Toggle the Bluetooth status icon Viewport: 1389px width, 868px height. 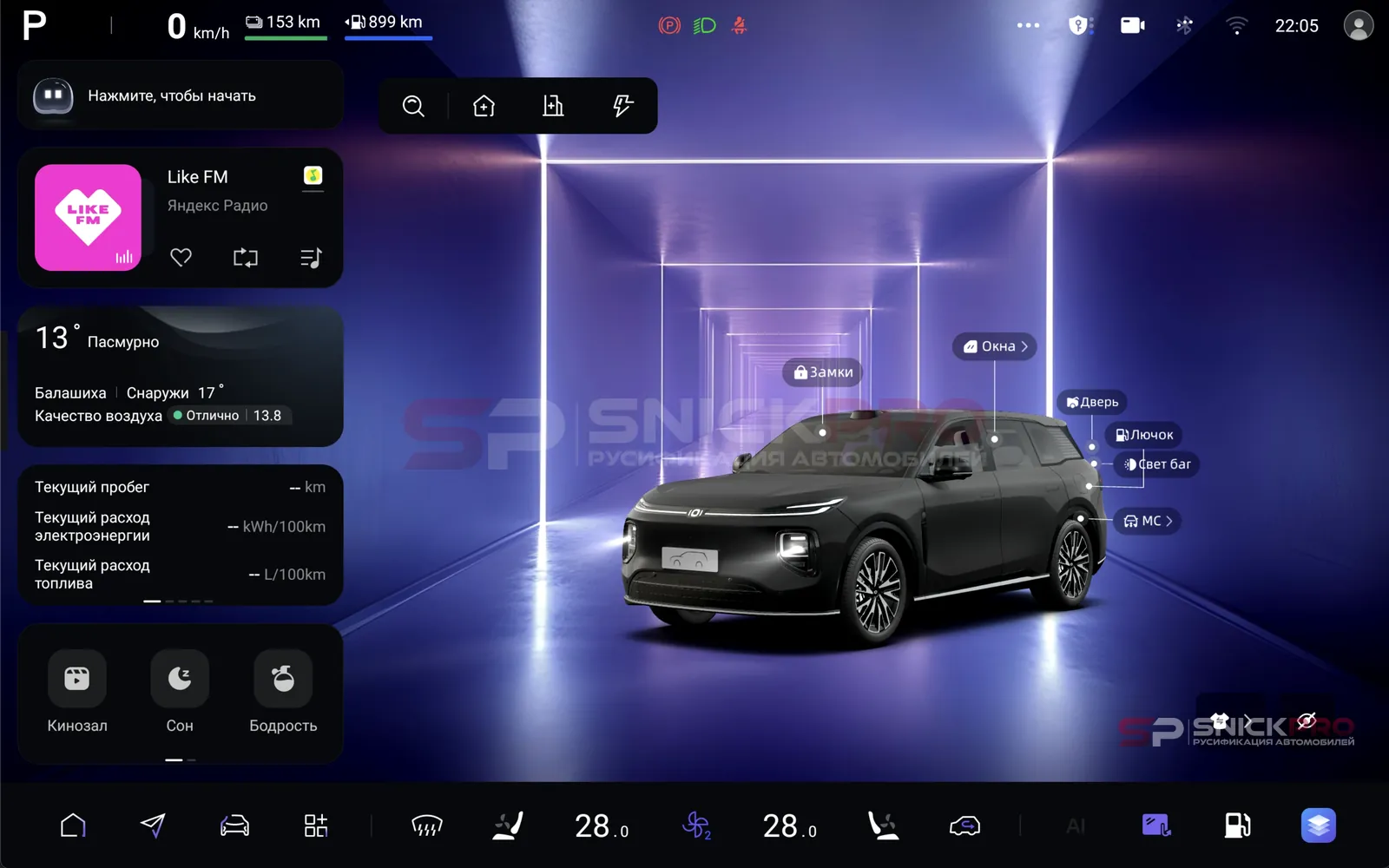1184,25
